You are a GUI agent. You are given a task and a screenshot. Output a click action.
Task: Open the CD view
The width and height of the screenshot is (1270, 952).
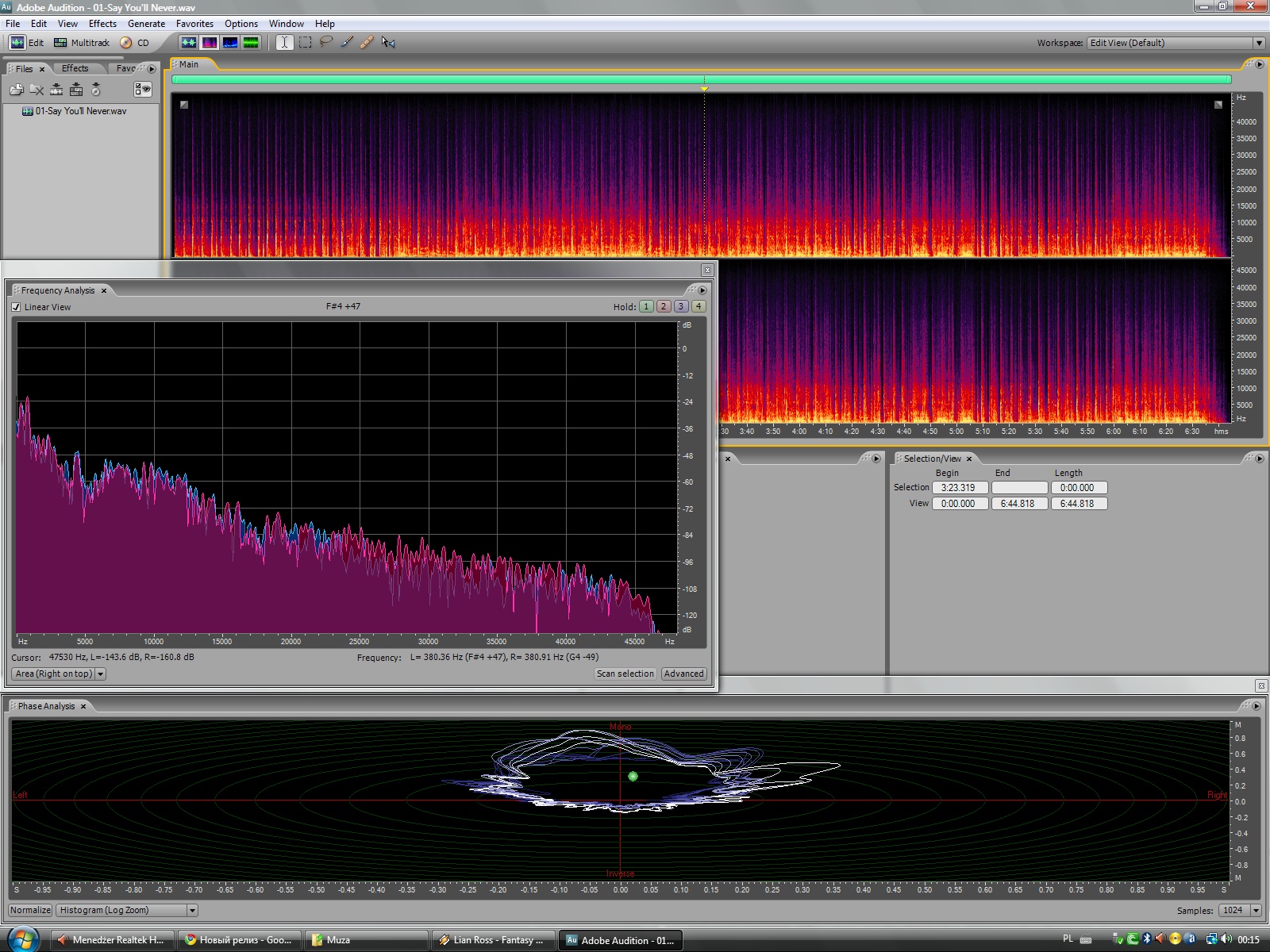tap(134, 43)
